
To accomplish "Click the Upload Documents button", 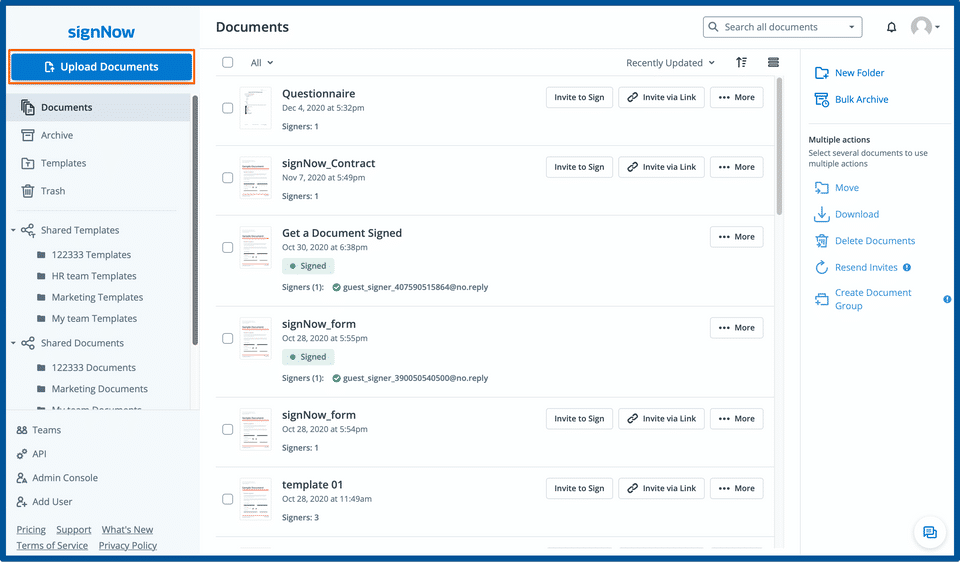I will click(x=101, y=67).
